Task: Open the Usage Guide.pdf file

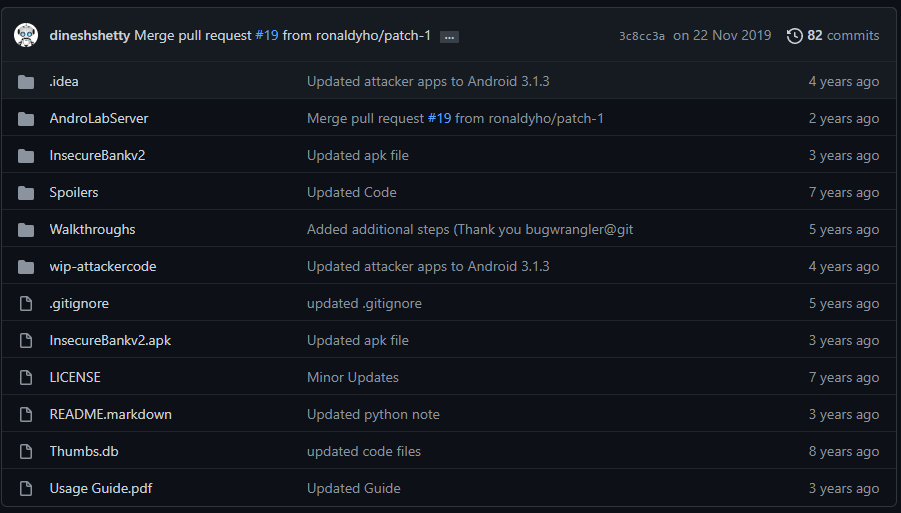Action: [101, 489]
